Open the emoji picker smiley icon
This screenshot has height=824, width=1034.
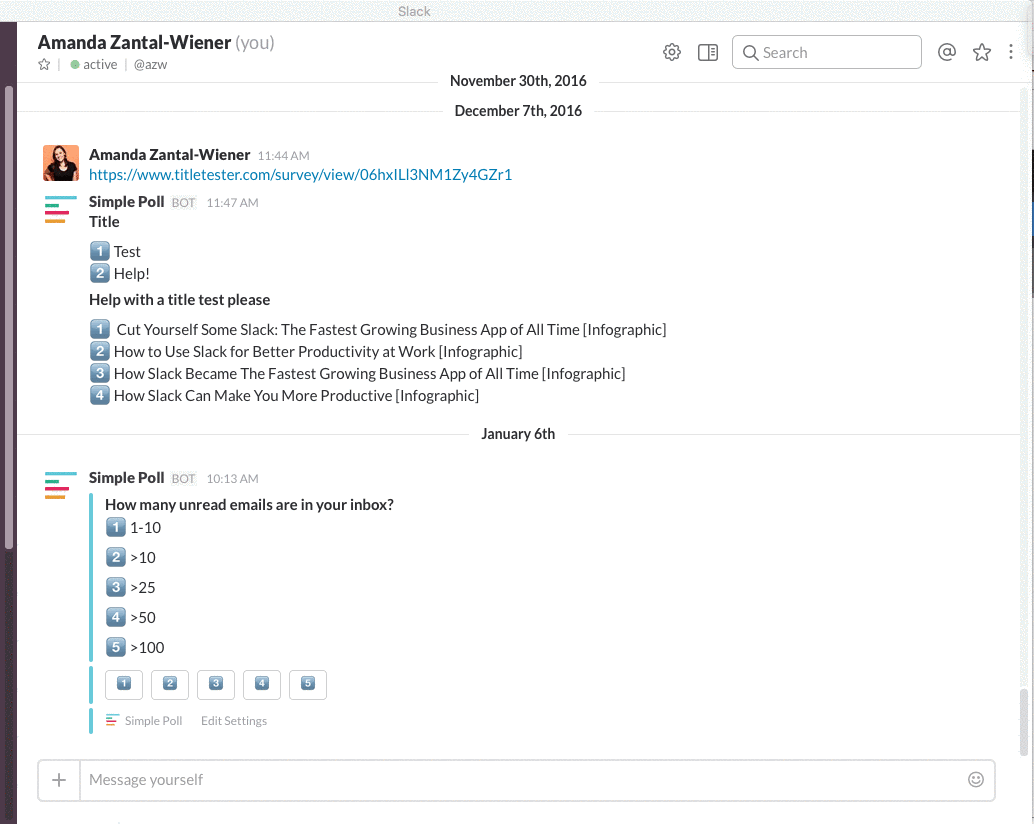coord(976,779)
